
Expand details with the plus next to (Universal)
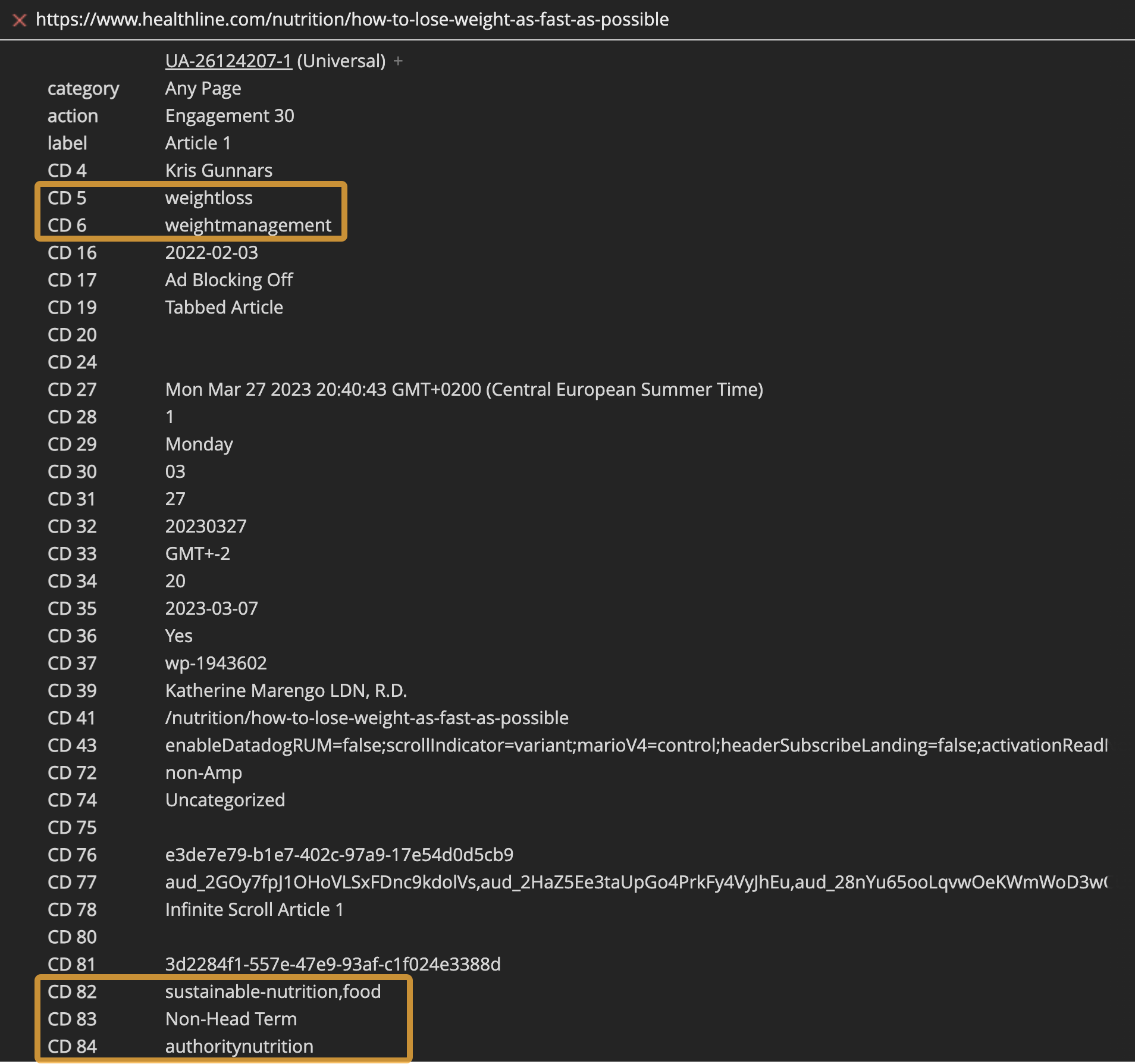point(399,61)
